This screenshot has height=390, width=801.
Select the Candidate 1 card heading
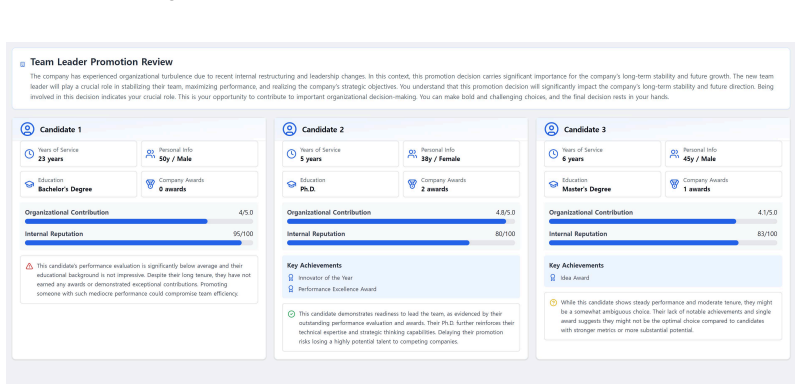click(x=61, y=130)
